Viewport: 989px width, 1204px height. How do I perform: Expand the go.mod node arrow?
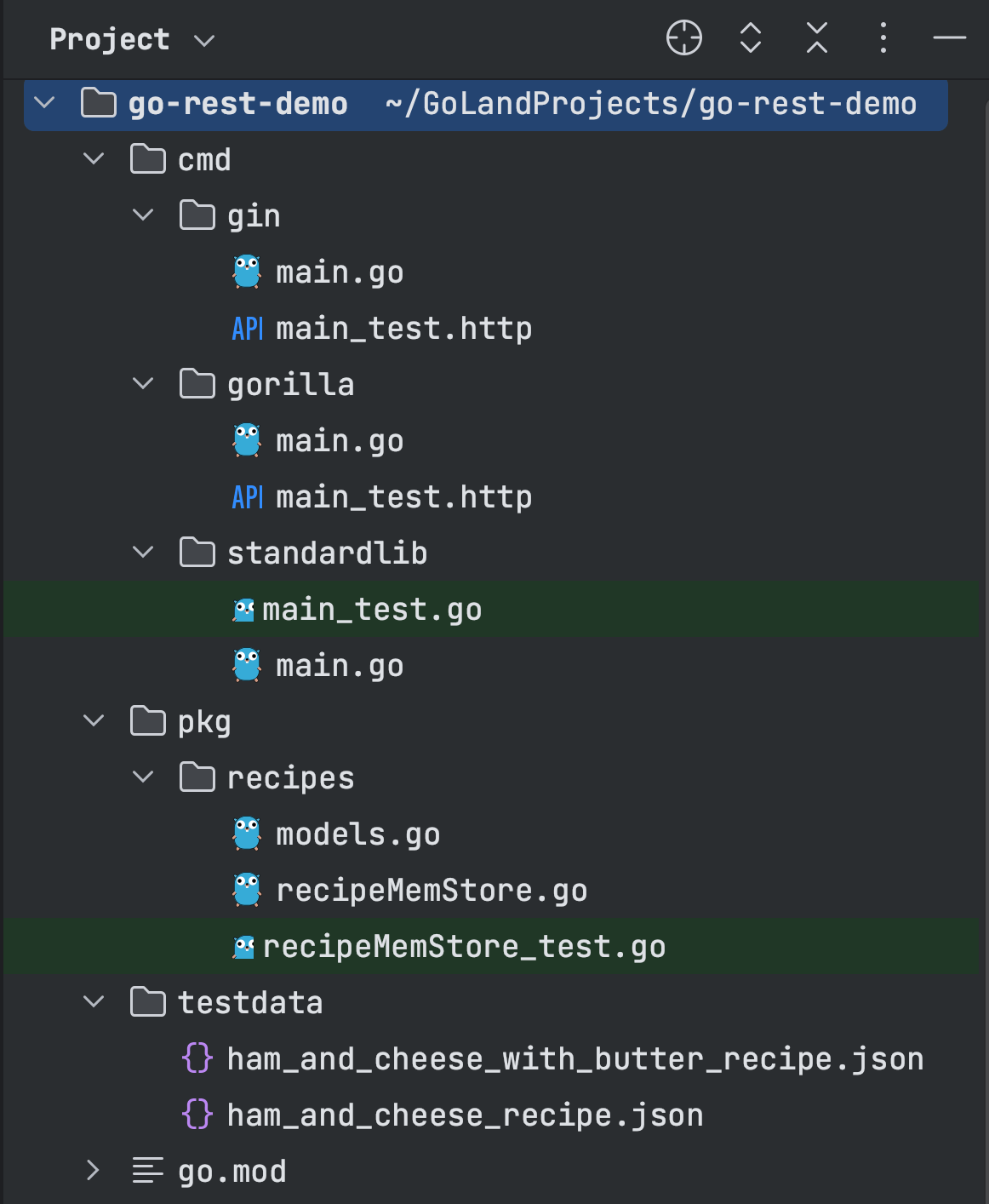[x=94, y=1171]
